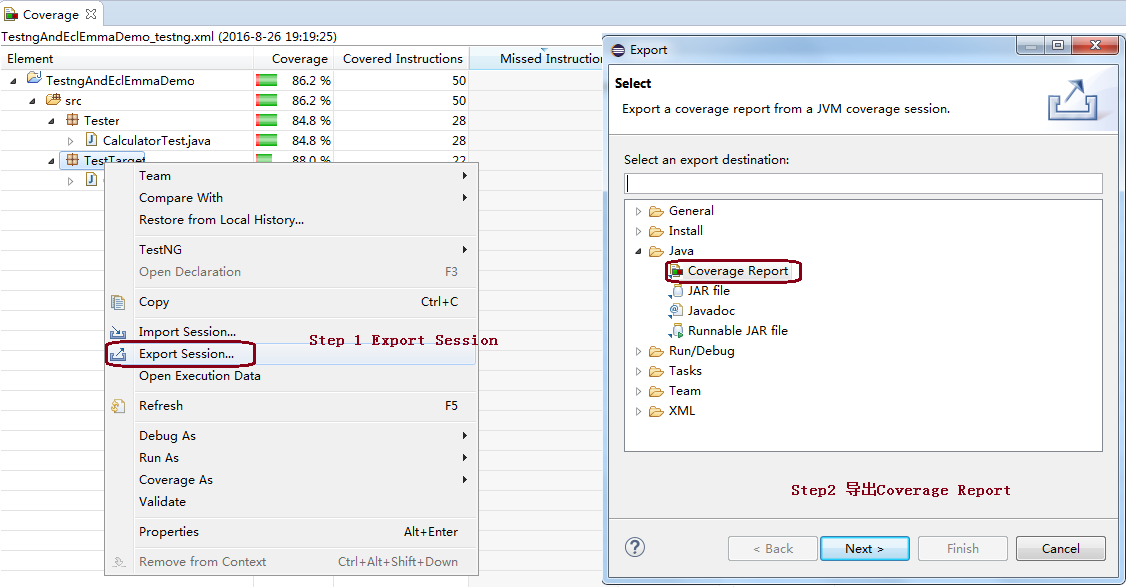Screen dimensions: 1126x587
Task: Click the Runnable JAR file icon
Action: tap(676, 331)
